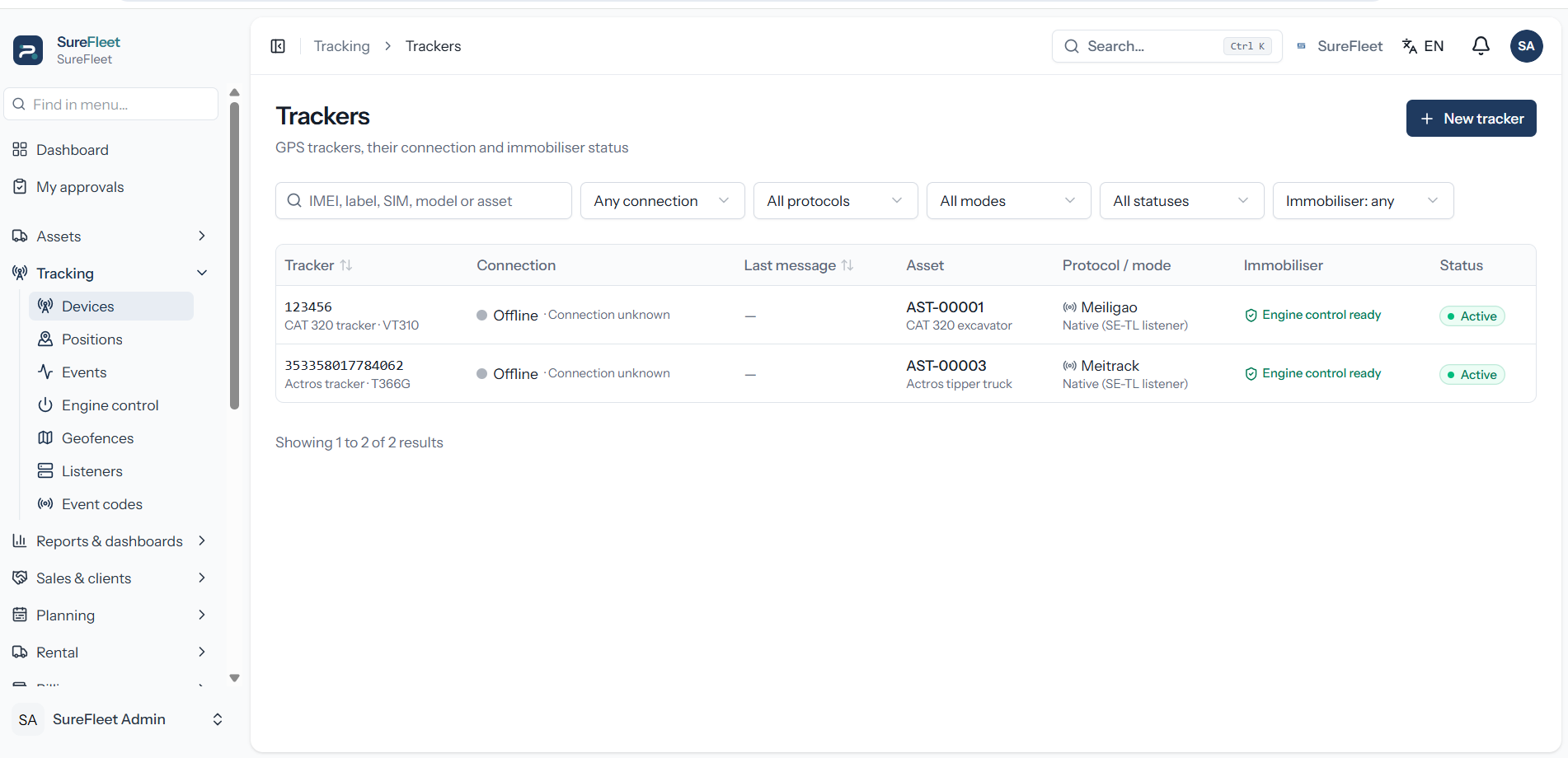The image size is (1568, 758).
Task: Open Event codes in the sidebar
Action: point(111,504)
